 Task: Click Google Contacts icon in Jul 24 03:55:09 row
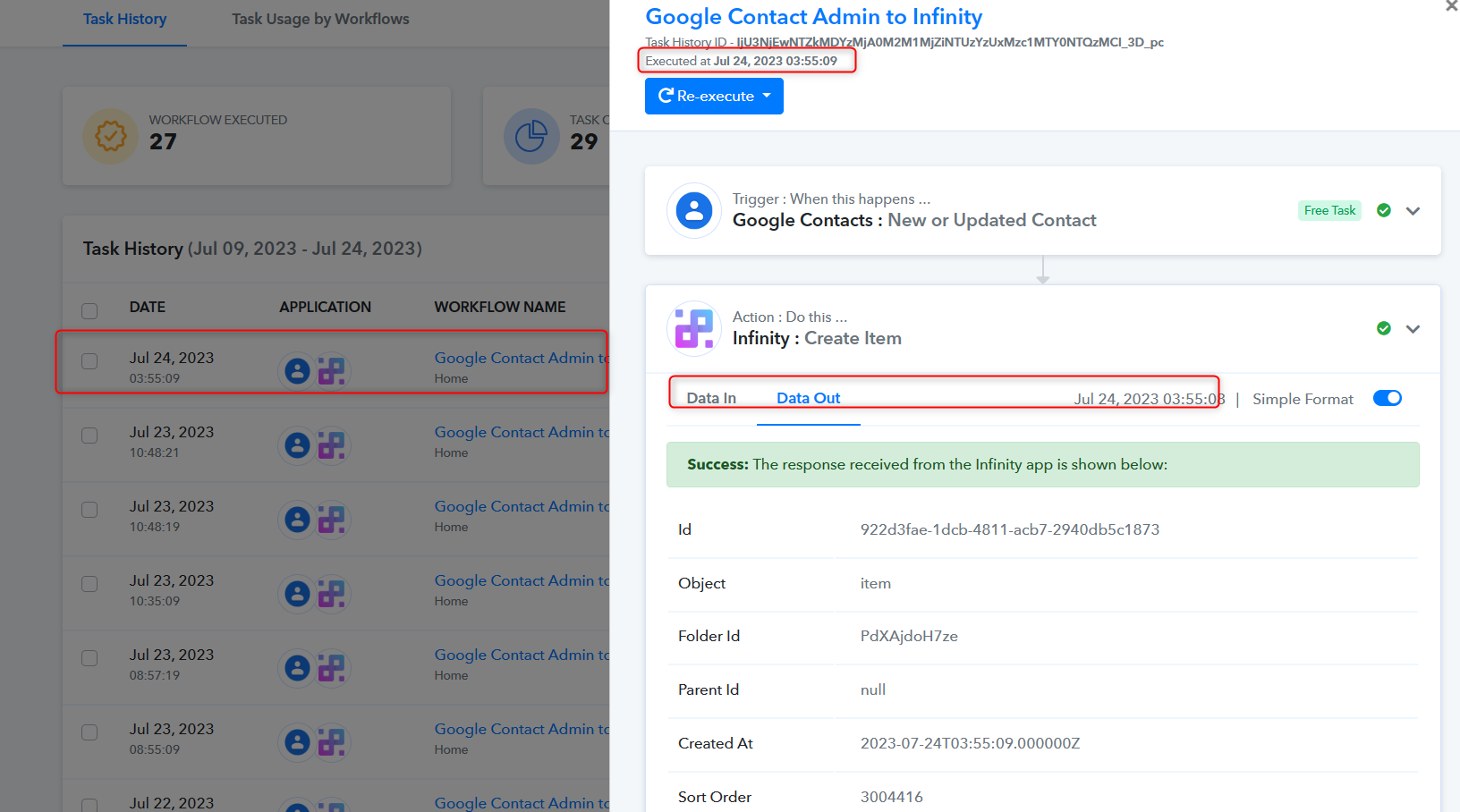297,370
